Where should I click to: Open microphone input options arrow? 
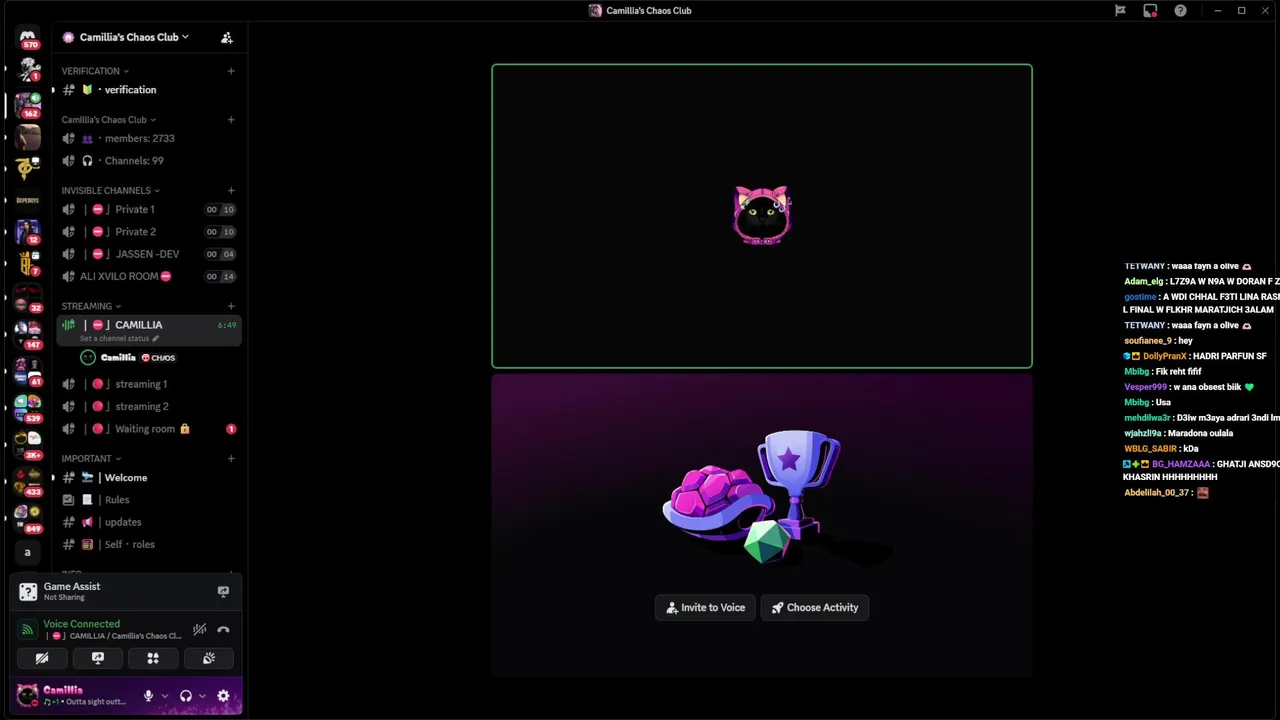pyautogui.click(x=164, y=696)
